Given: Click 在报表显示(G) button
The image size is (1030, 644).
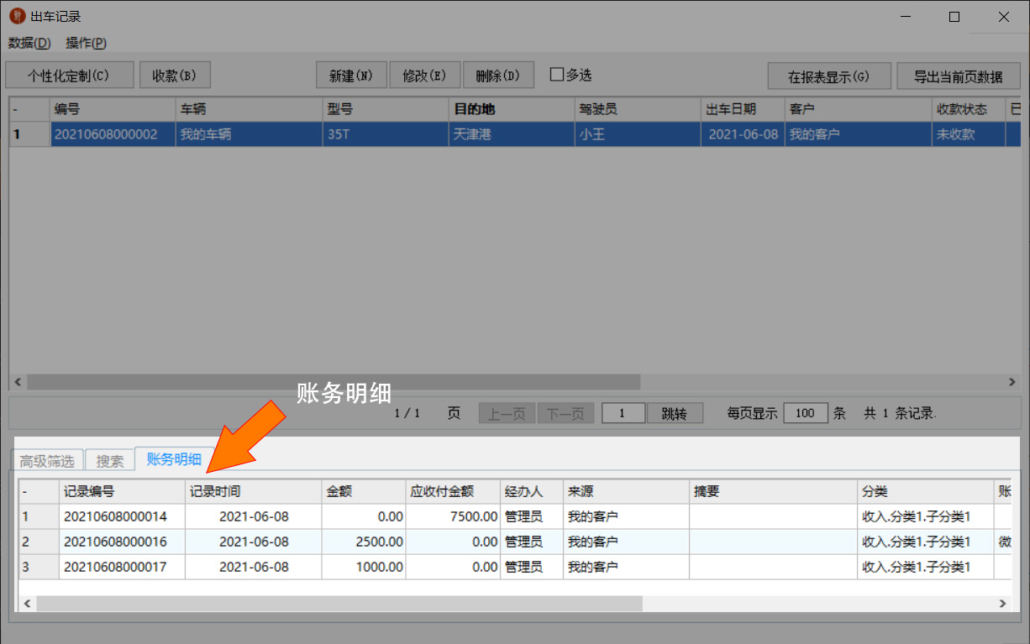Looking at the screenshot, I should (829, 76).
